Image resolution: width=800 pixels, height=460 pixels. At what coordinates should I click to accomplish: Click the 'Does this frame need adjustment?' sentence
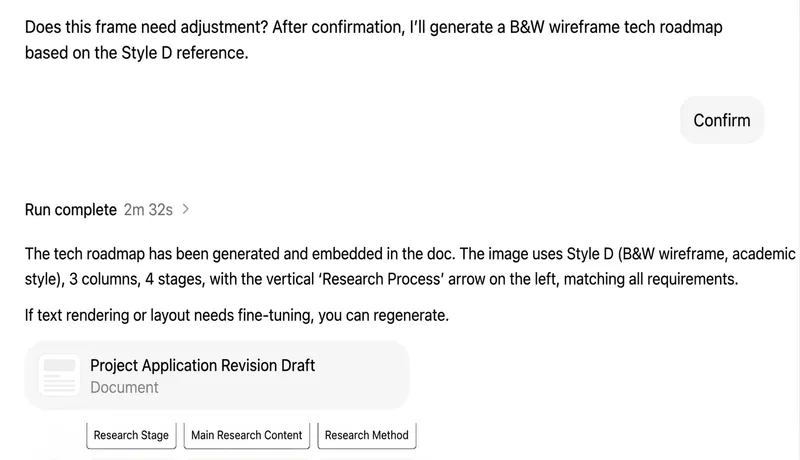click(x=146, y=27)
